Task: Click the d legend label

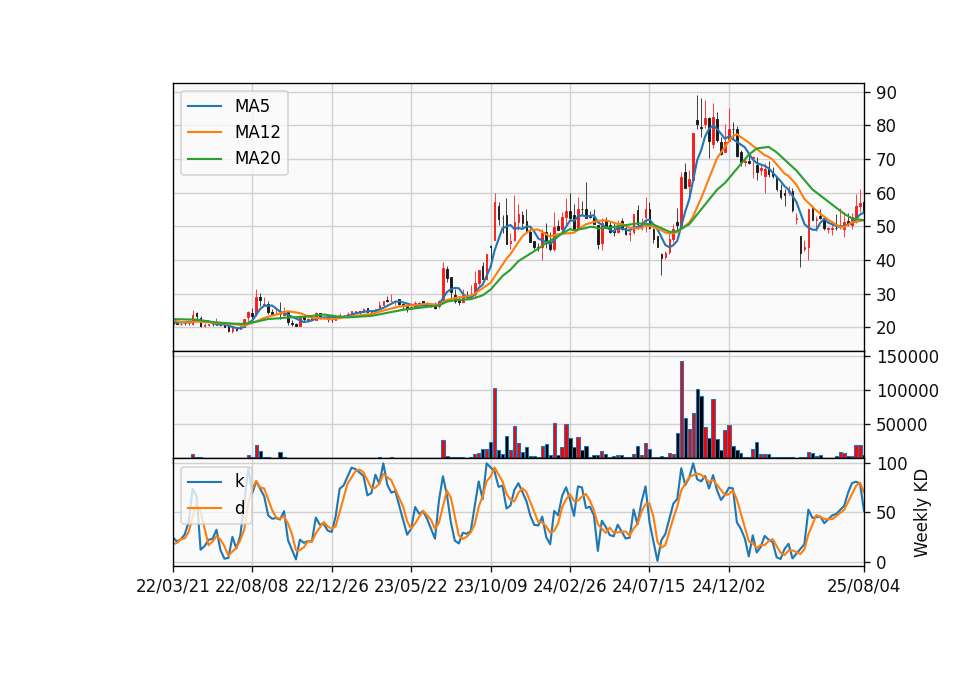Action: point(239,508)
